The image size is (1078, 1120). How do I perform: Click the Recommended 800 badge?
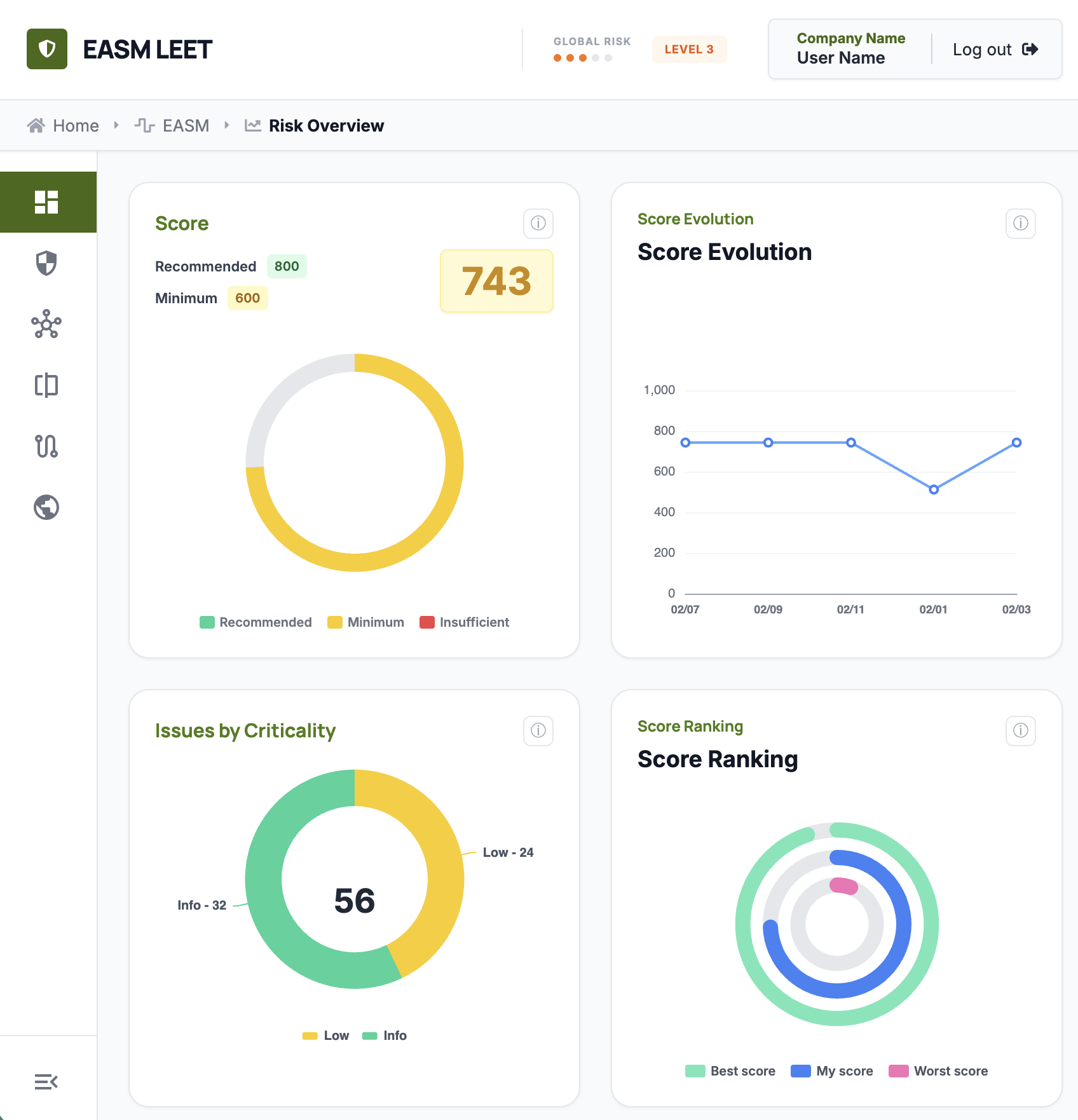pyautogui.click(x=287, y=266)
